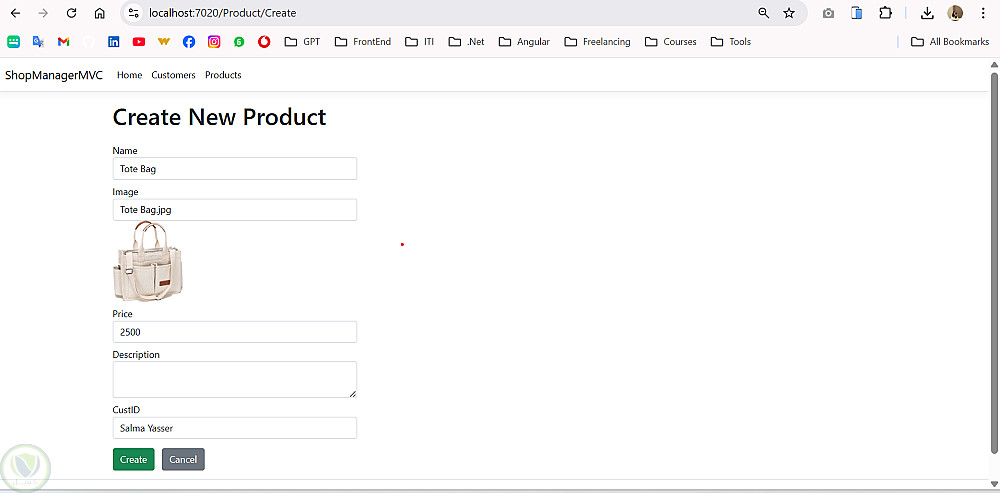Viewport: 1000px width, 493px height.
Task: Expand the Freelancing bookmarks folder
Action: (598, 41)
